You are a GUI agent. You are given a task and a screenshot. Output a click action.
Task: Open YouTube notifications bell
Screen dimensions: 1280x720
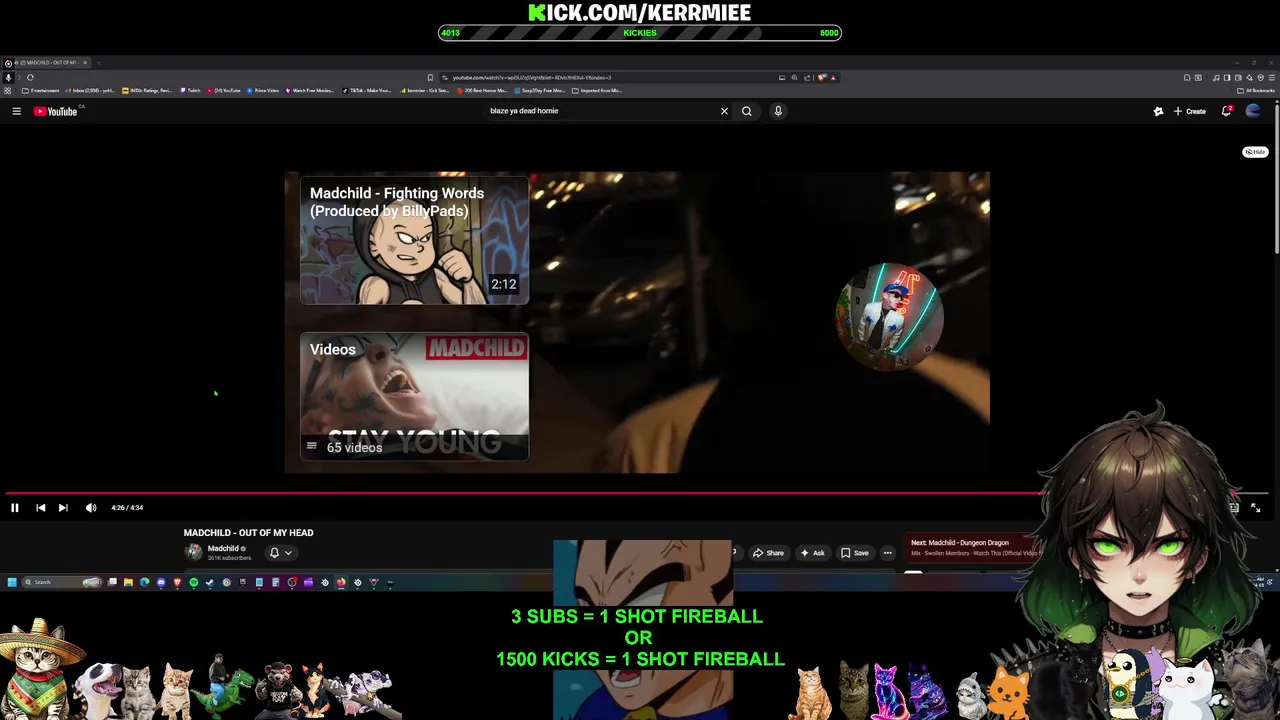tap(1226, 111)
